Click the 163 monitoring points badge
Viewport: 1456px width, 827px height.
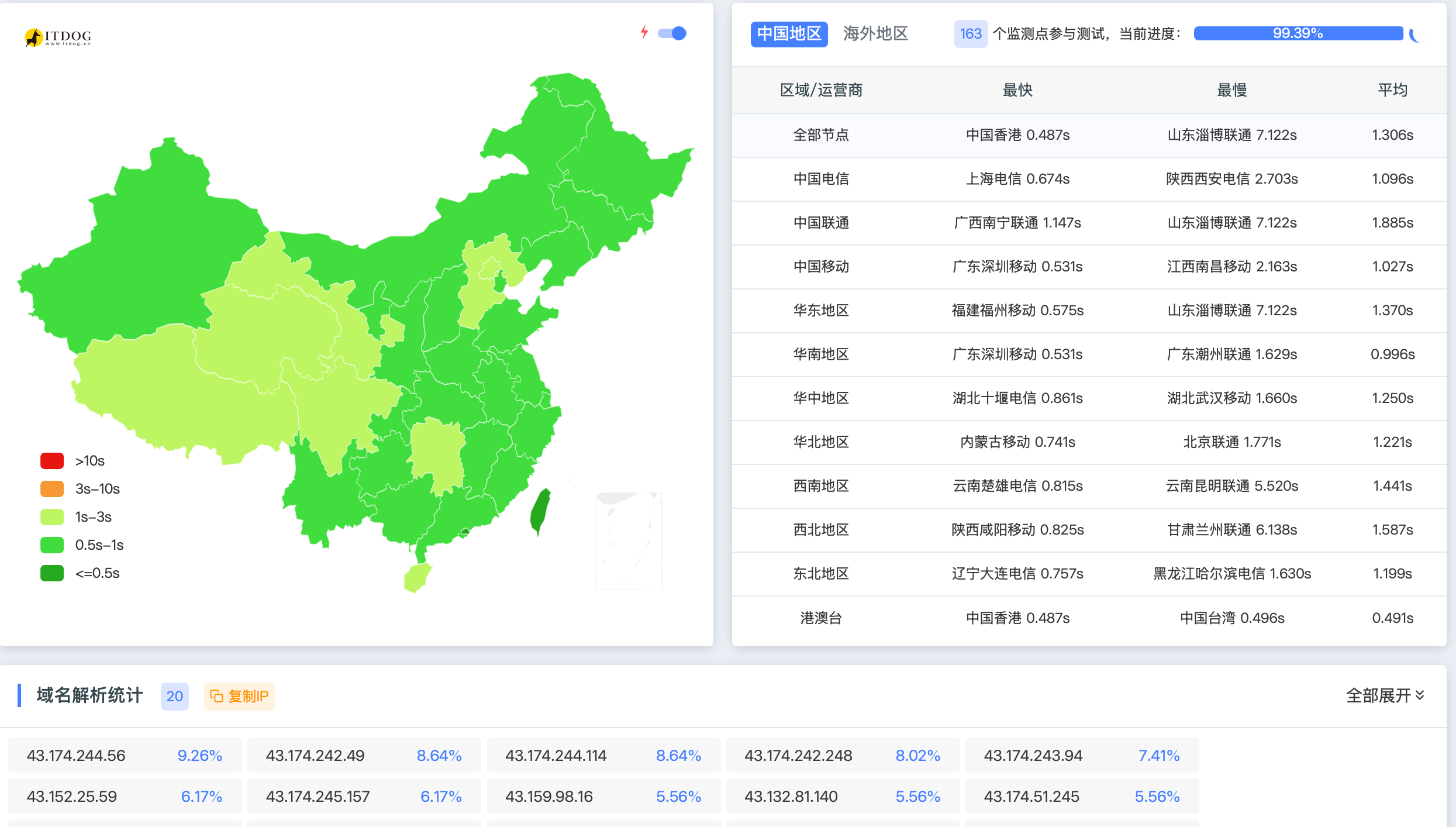tap(970, 34)
